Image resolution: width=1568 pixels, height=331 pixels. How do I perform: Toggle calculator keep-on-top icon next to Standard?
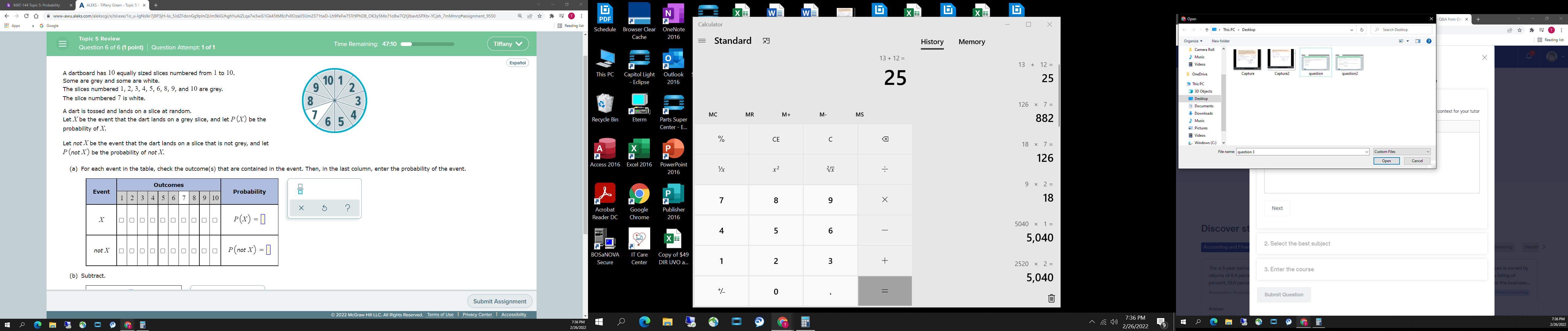[x=766, y=41]
